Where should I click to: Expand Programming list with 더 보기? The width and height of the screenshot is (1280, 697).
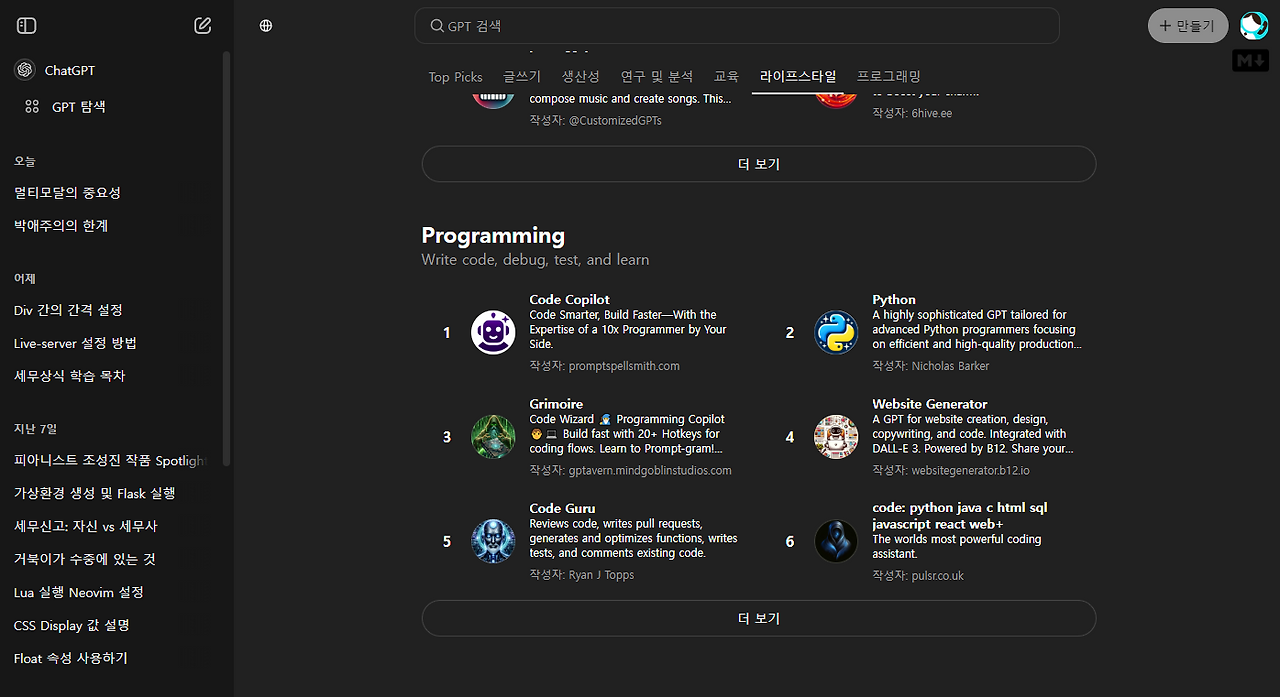(x=759, y=618)
